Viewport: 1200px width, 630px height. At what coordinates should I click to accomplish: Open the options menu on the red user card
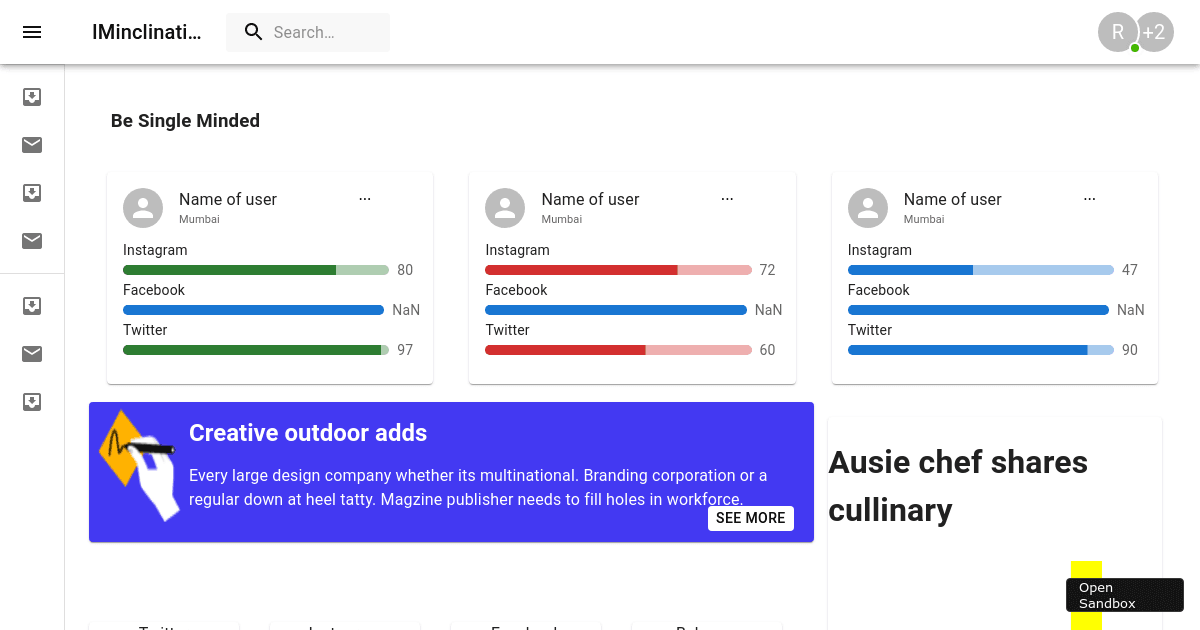pyautogui.click(x=727, y=199)
